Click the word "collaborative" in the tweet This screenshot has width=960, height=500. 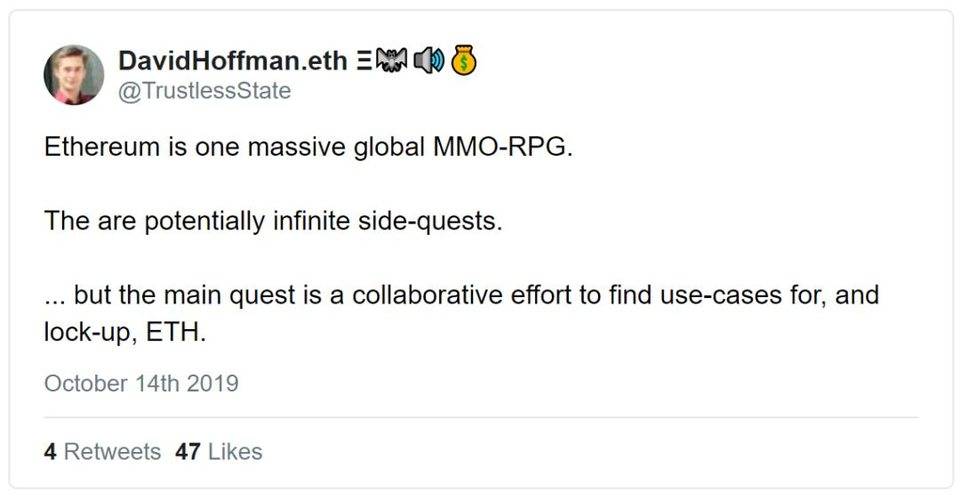pos(441,297)
